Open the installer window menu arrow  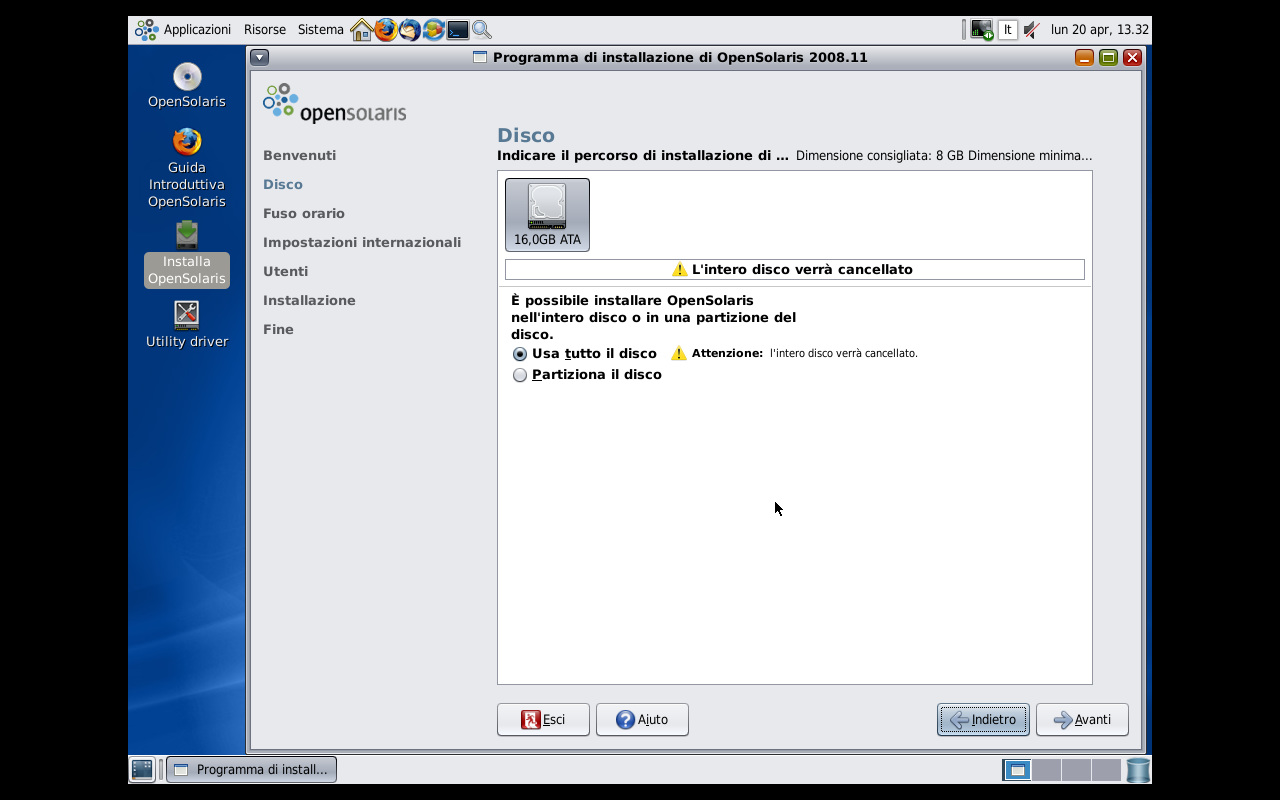tap(260, 58)
